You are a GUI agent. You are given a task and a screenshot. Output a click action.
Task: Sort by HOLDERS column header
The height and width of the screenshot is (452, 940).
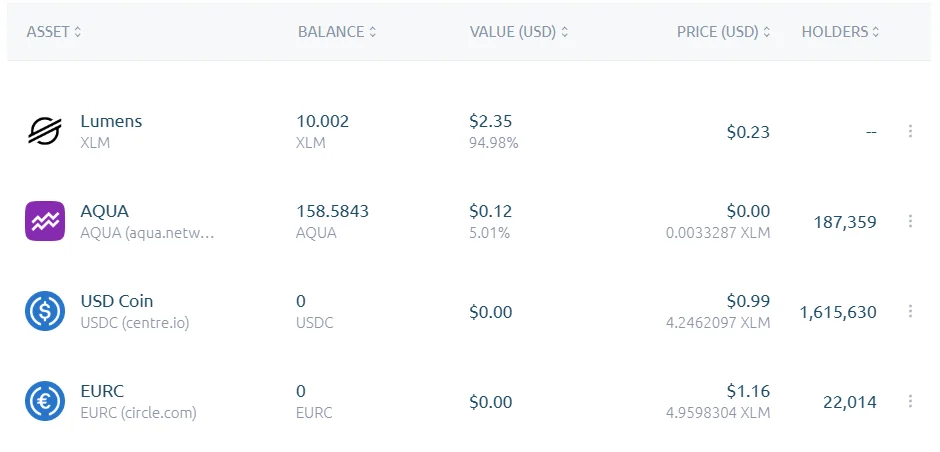tap(840, 32)
